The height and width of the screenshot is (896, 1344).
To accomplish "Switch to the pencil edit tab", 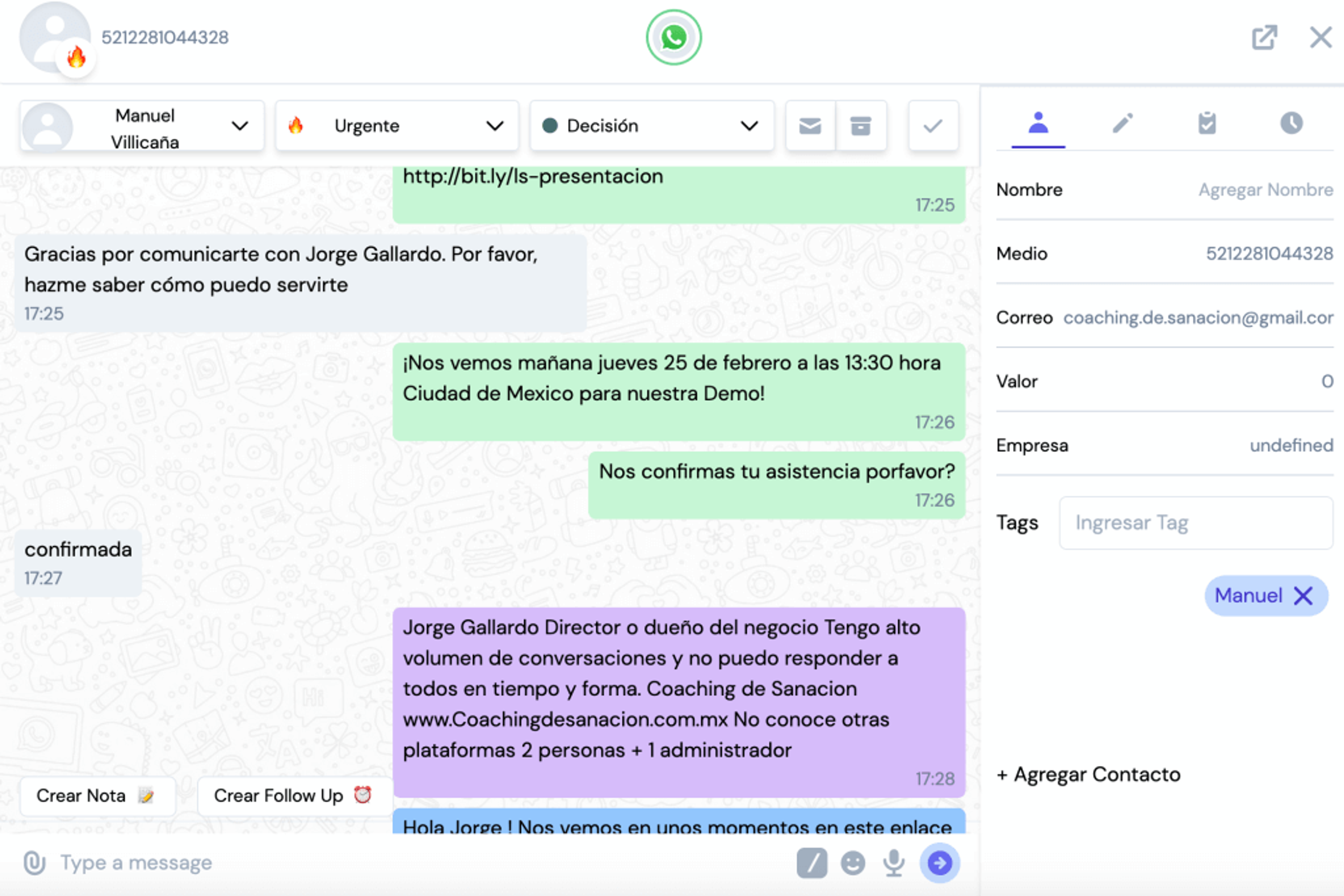I will pos(1122,124).
